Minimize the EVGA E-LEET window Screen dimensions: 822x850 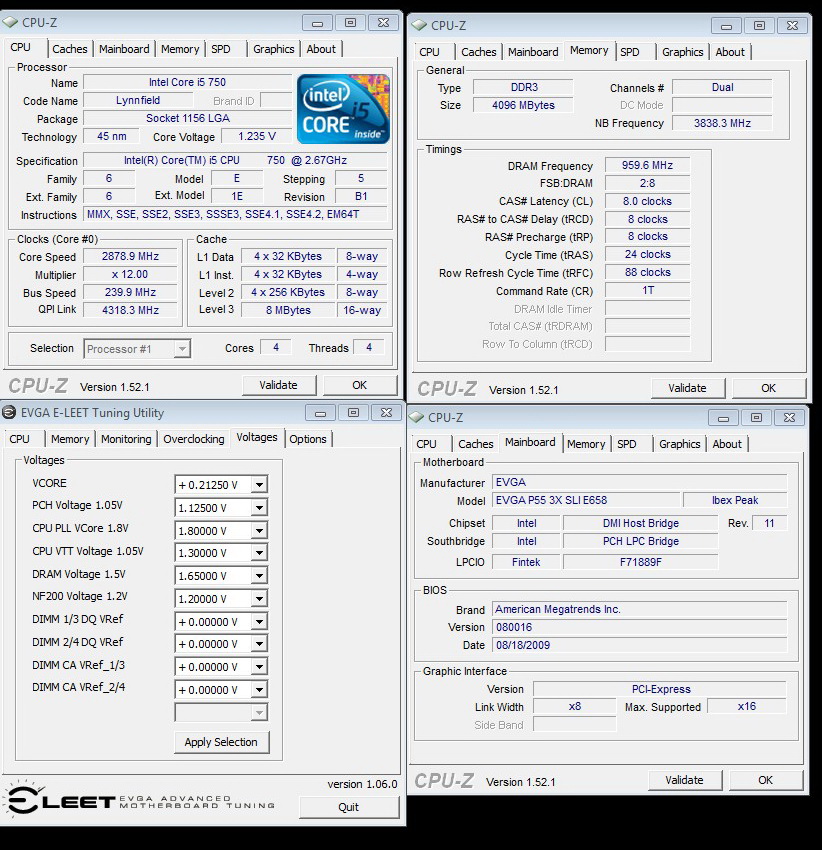320,413
